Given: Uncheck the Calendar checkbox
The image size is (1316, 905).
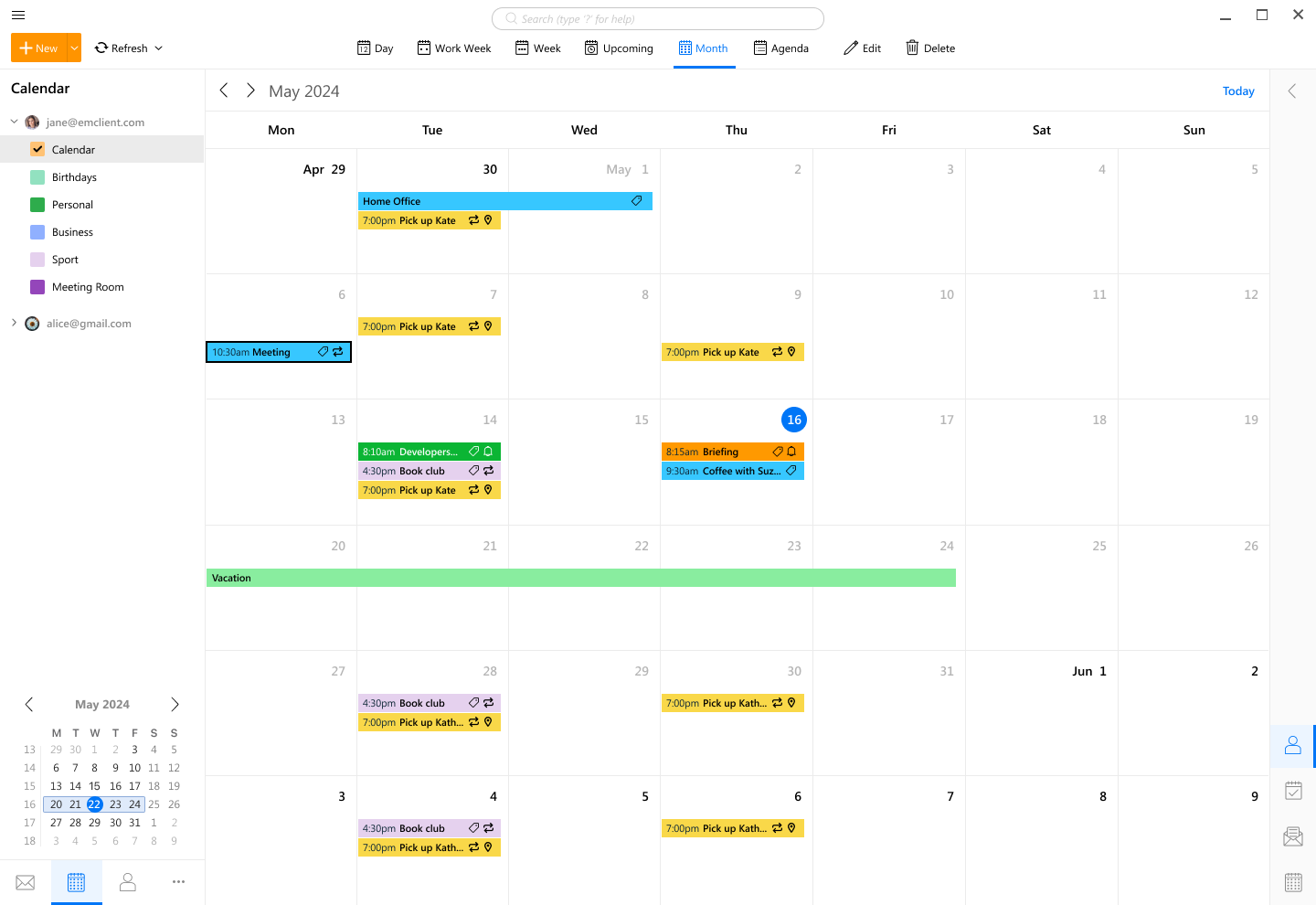Looking at the screenshot, I should tap(37, 150).
